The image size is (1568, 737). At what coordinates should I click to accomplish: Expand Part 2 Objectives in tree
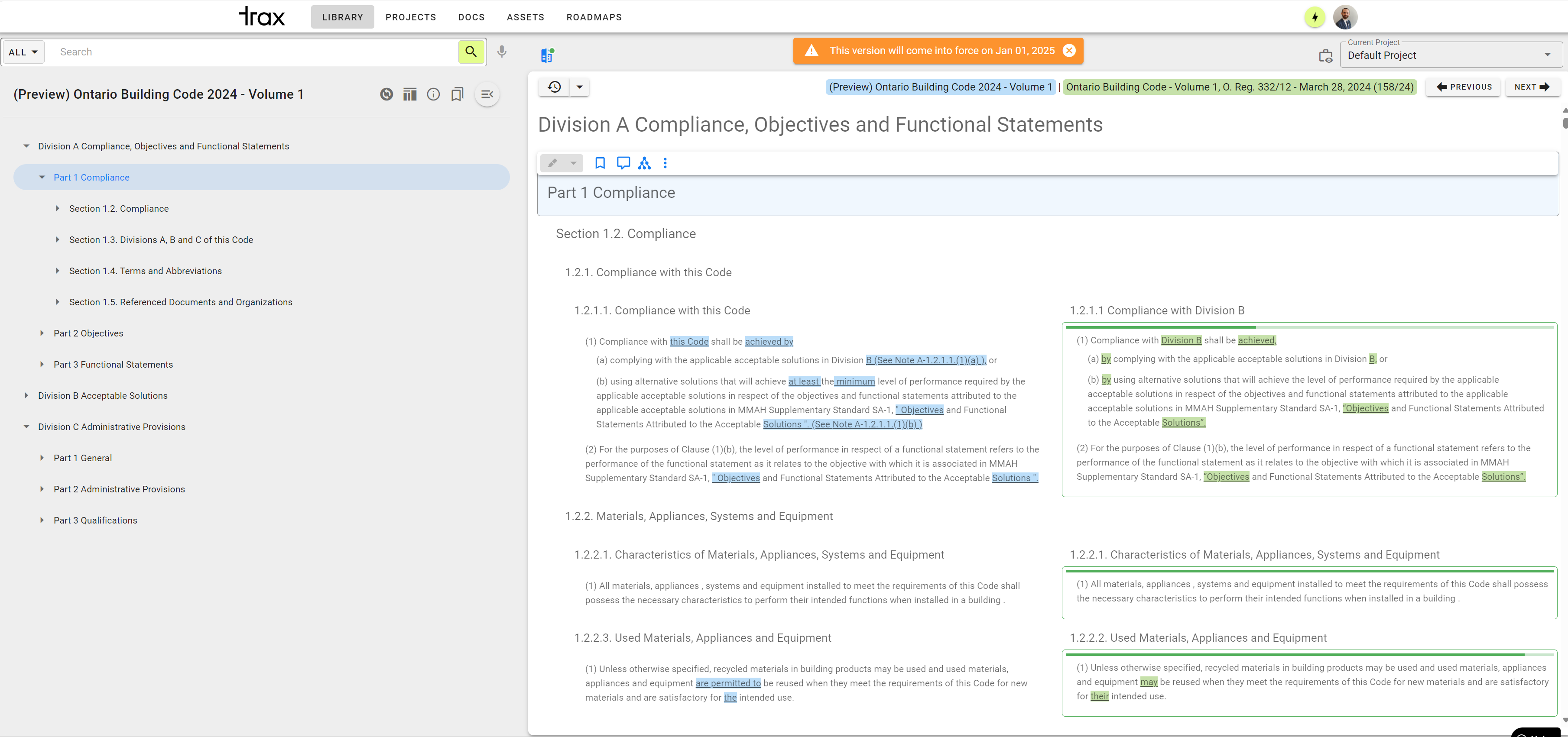click(x=42, y=333)
